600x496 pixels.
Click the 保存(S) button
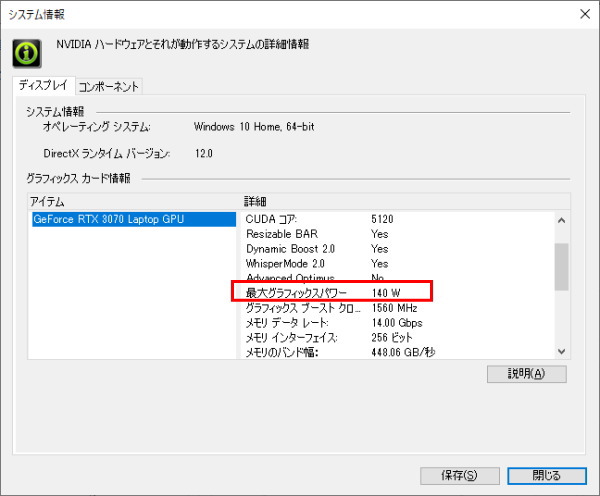click(459, 475)
